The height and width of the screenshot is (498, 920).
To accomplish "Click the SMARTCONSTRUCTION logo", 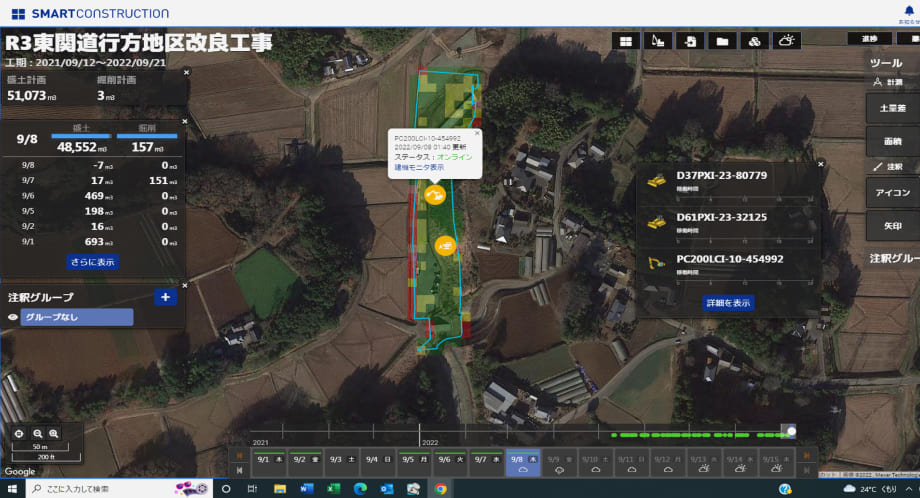I will pyautogui.click(x=90, y=13).
